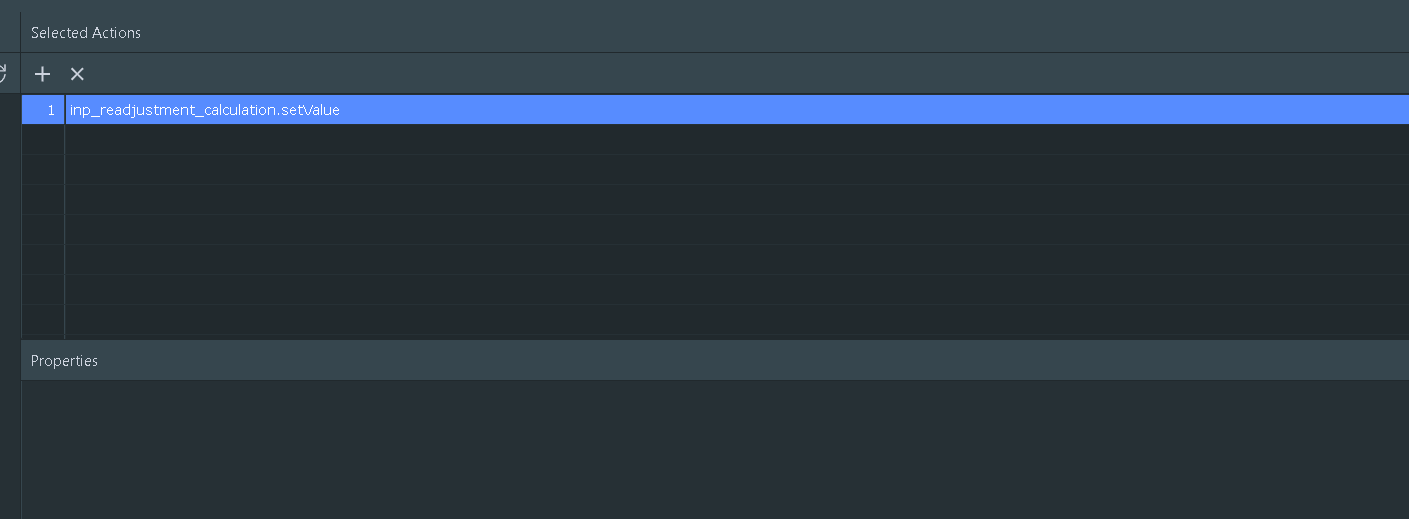Remove the selected action with X icon
The height and width of the screenshot is (519, 1409).
coord(77,74)
